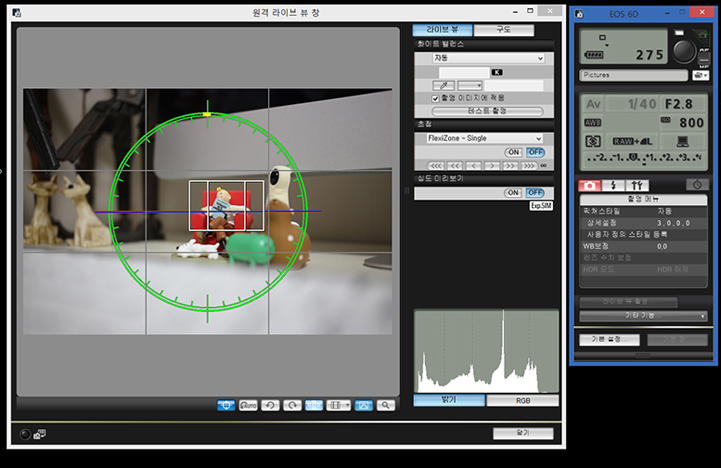
Task: Click the exposure compensation scale
Action: (x=644, y=158)
